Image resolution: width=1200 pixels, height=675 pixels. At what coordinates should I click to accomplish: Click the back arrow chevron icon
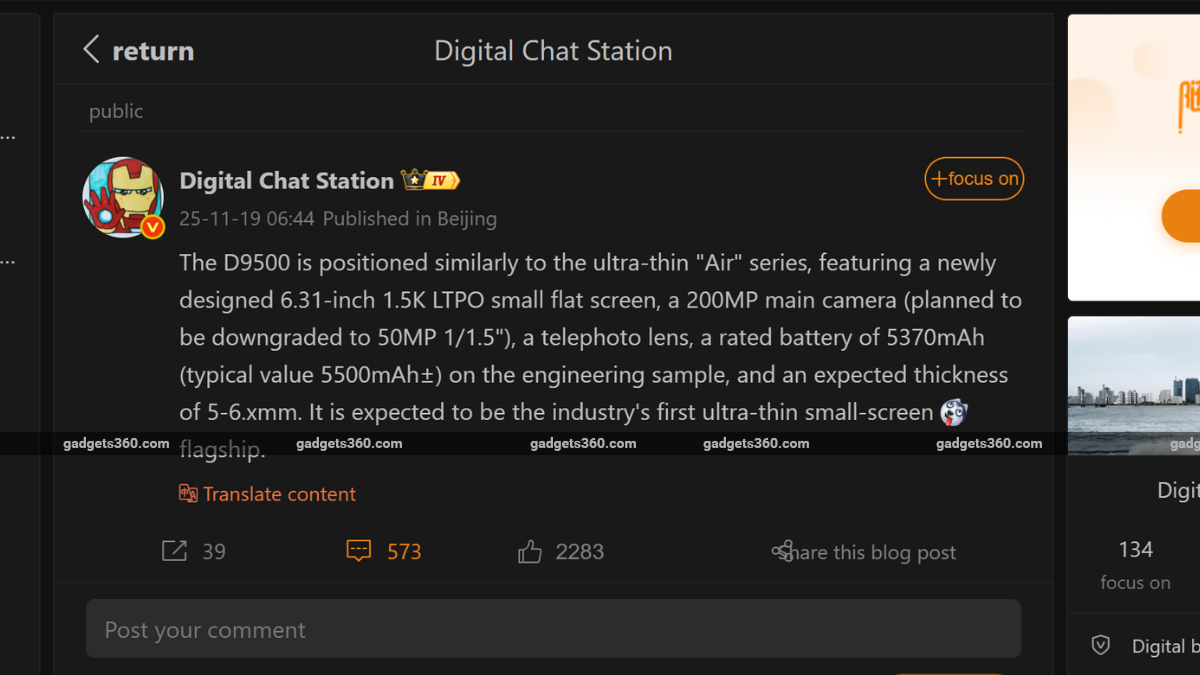pyautogui.click(x=91, y=50)
